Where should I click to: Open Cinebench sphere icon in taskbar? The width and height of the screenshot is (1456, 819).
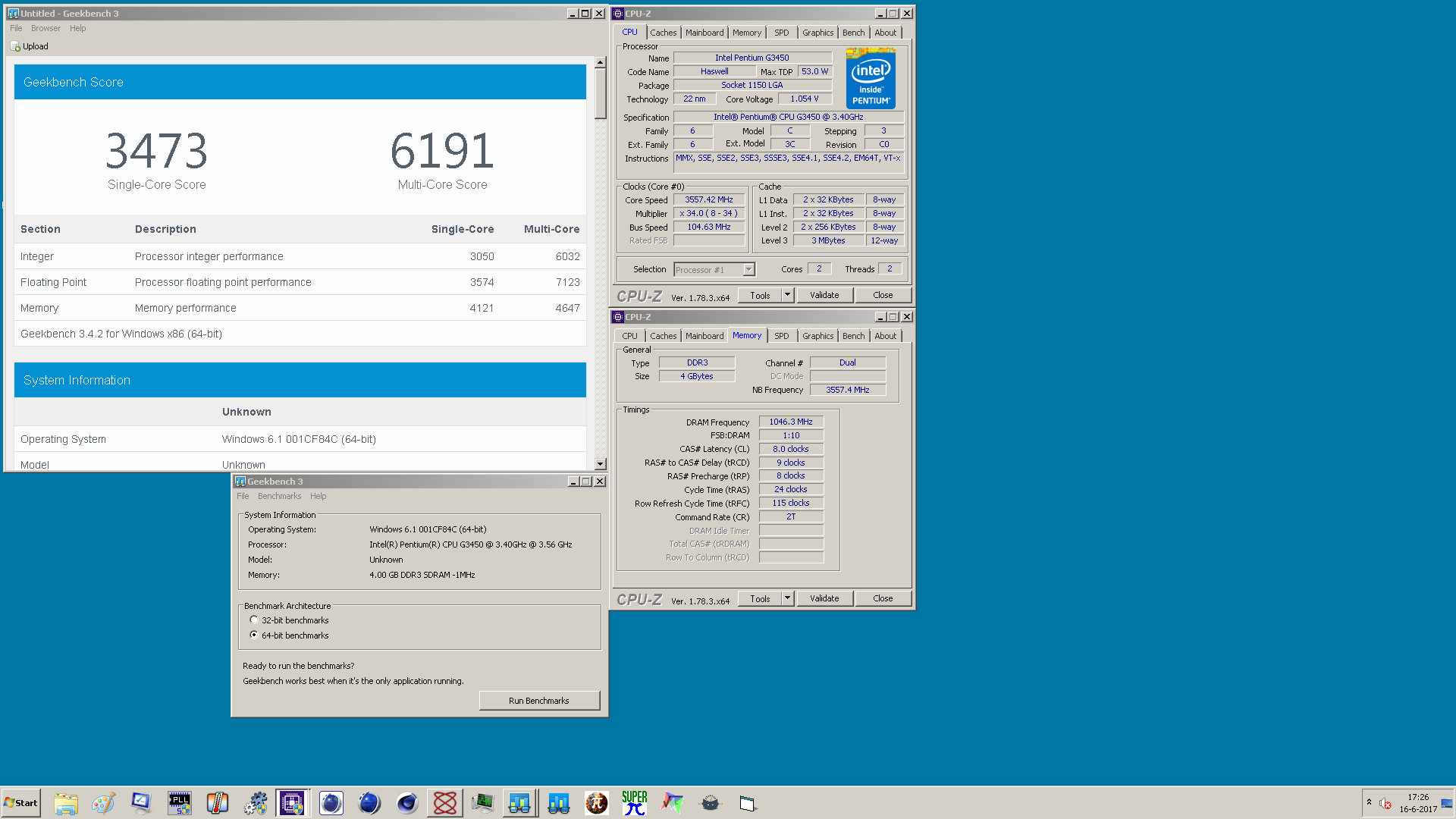click(407, 803)
